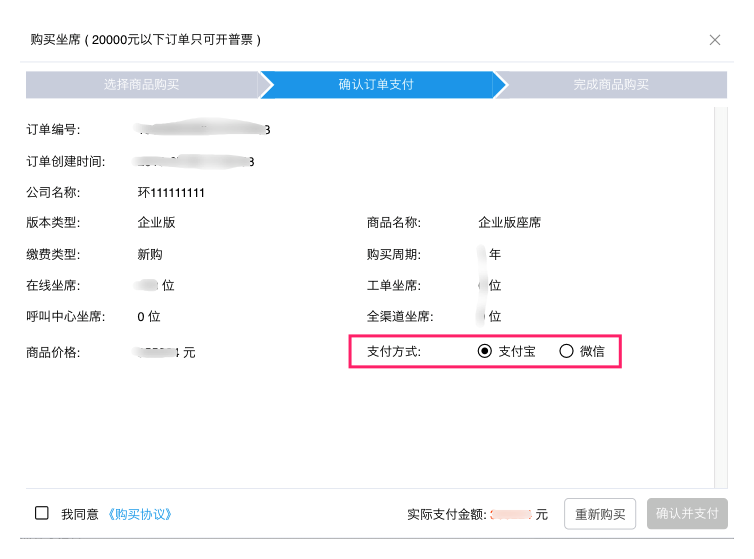Click the 呼叫中心坐席 label
Screen dimensions: 754x559
coord(65,317)
